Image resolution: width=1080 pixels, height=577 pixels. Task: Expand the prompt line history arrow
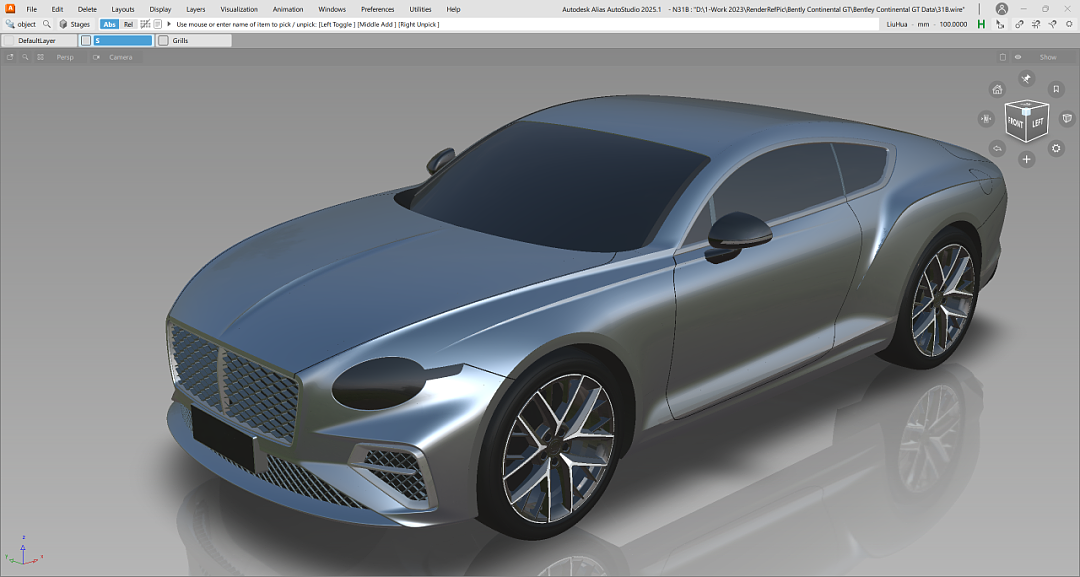[x=168, y=24]
